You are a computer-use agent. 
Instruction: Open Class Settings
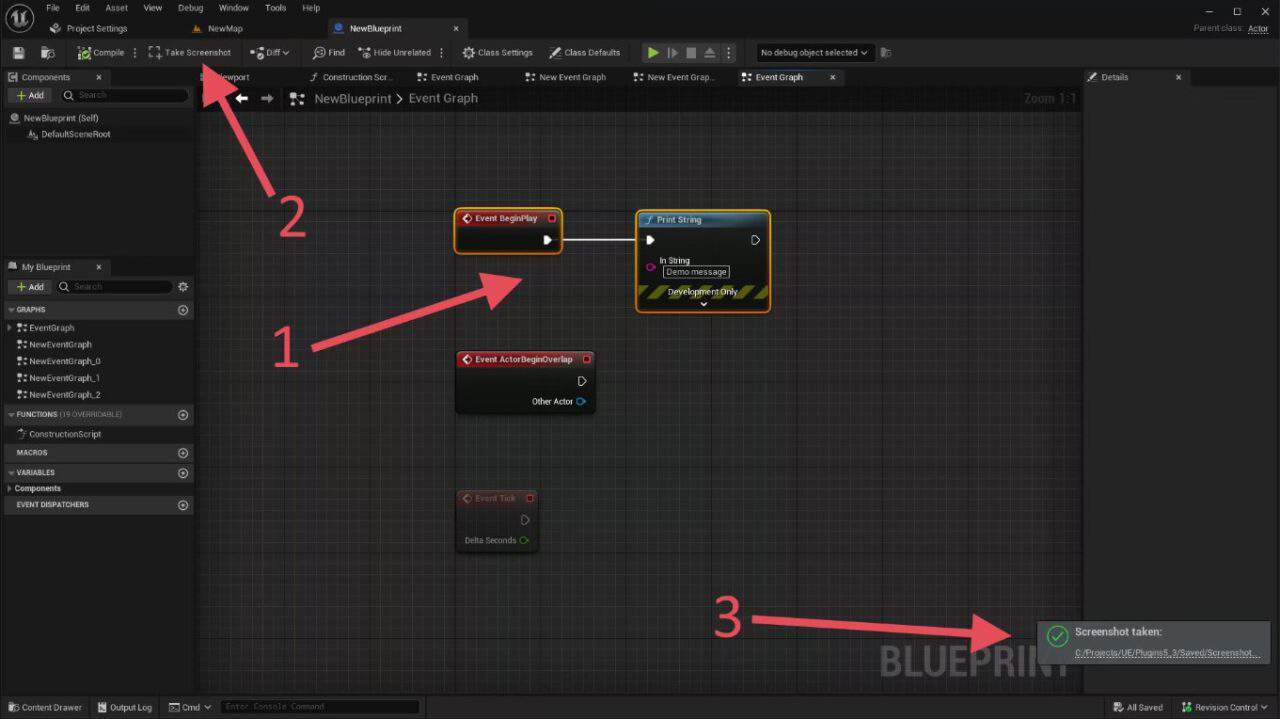(498, 53)
